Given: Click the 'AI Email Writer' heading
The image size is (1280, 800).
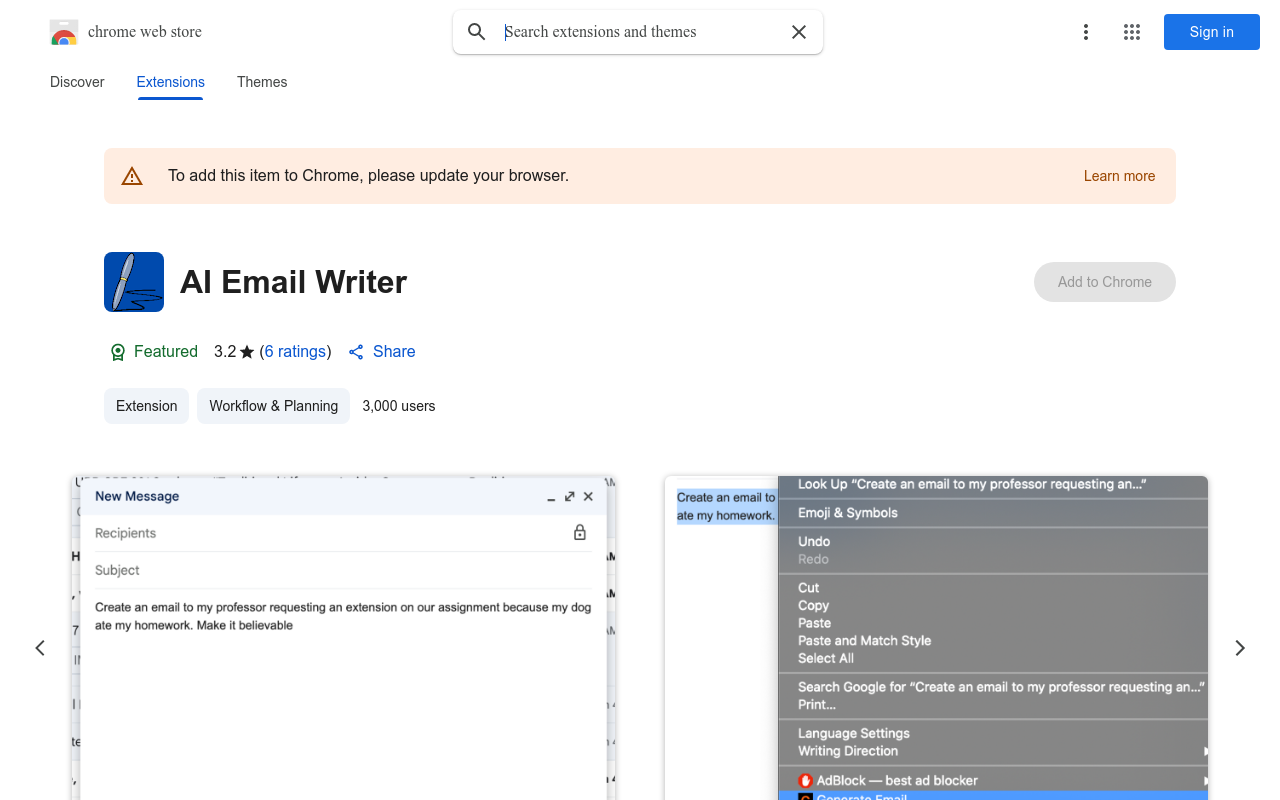Looking at the screenshot, I should [x=294, y=282].
